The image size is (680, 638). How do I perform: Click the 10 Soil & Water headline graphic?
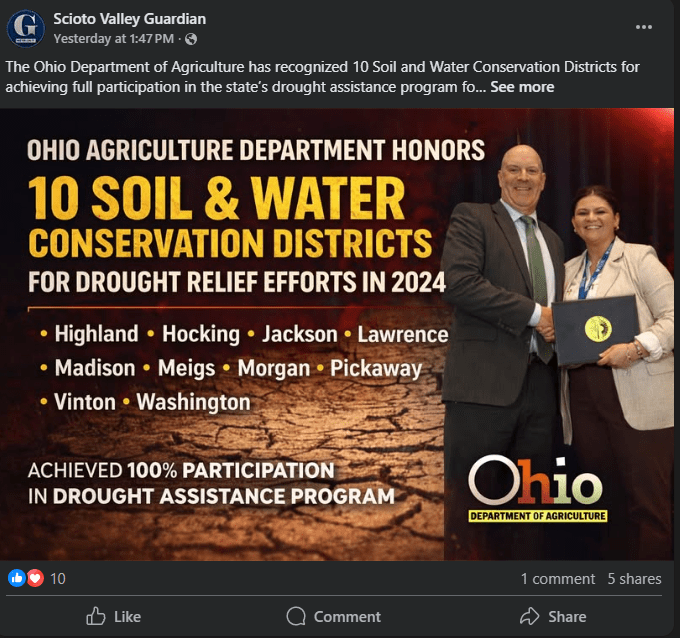pyautogui.click(x=220, y=200)
